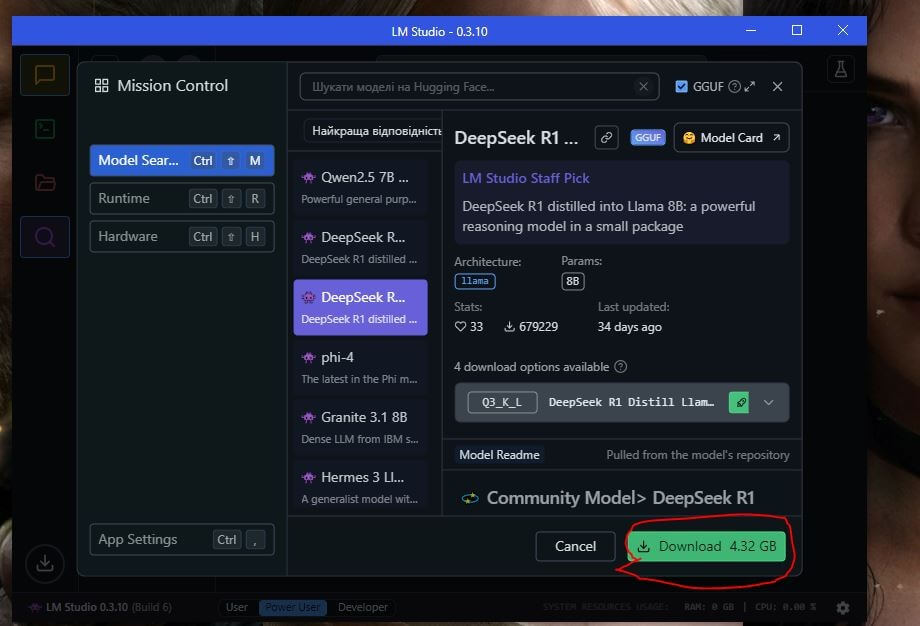
Task: Open the Найкраща відповідність sort dropdown
Action: pyautogui.click(x=373, y=130)
